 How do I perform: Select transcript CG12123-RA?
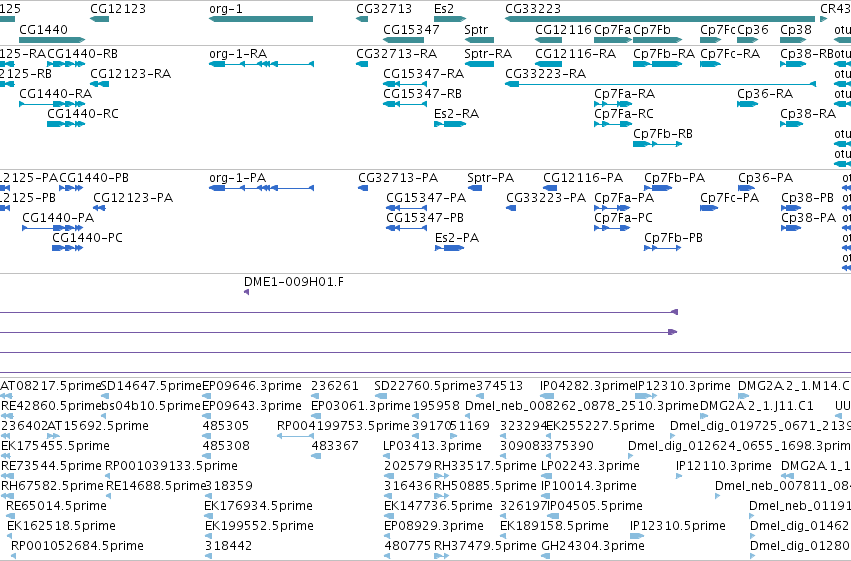pyautogui.click(x=99, y=84)
